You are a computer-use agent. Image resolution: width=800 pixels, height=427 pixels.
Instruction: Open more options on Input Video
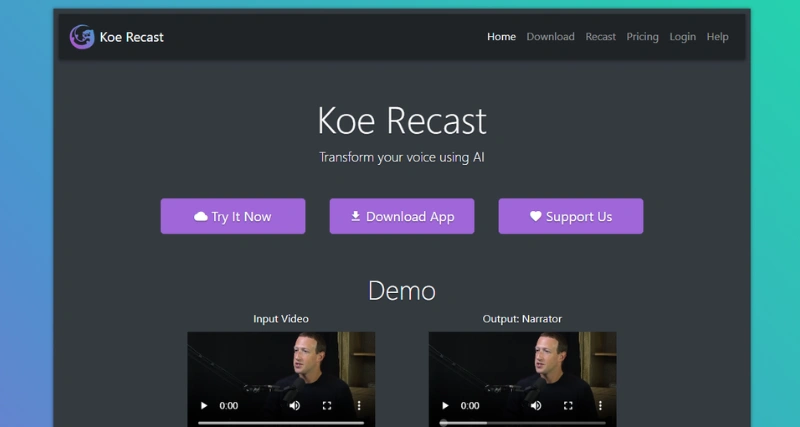click(x=359, y=406)
